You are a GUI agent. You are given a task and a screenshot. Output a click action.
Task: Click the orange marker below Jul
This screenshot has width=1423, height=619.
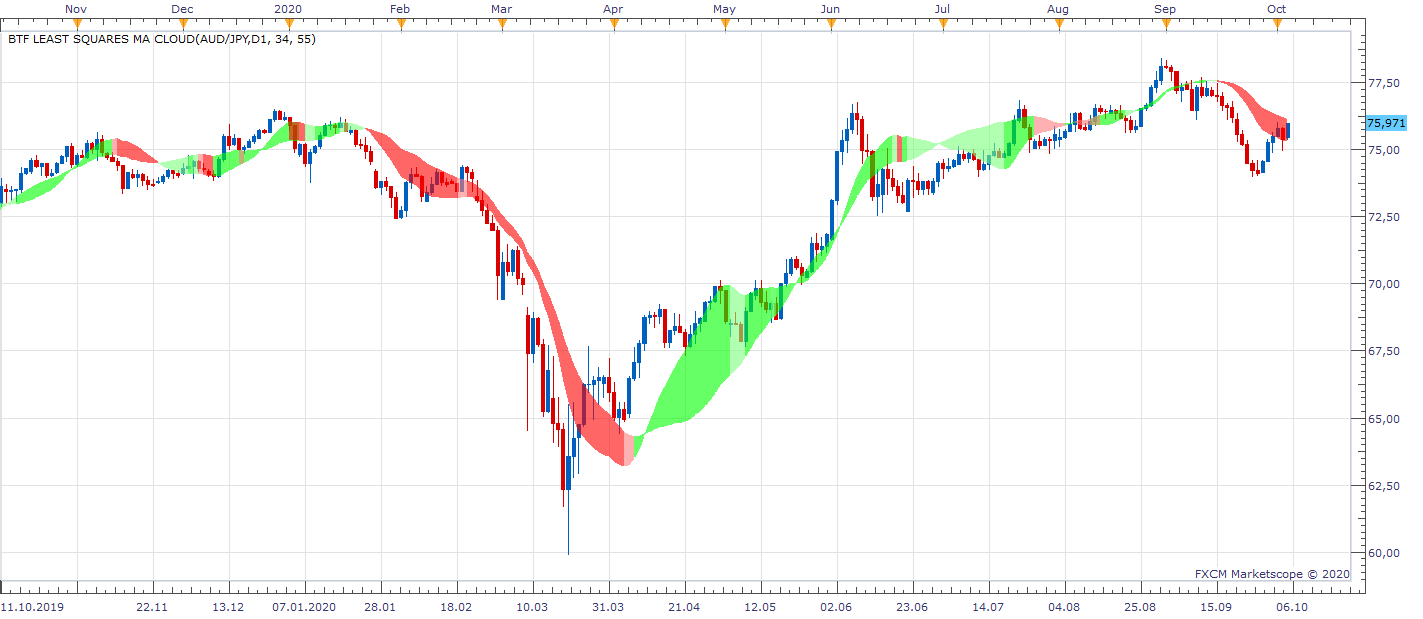point(942,24)
